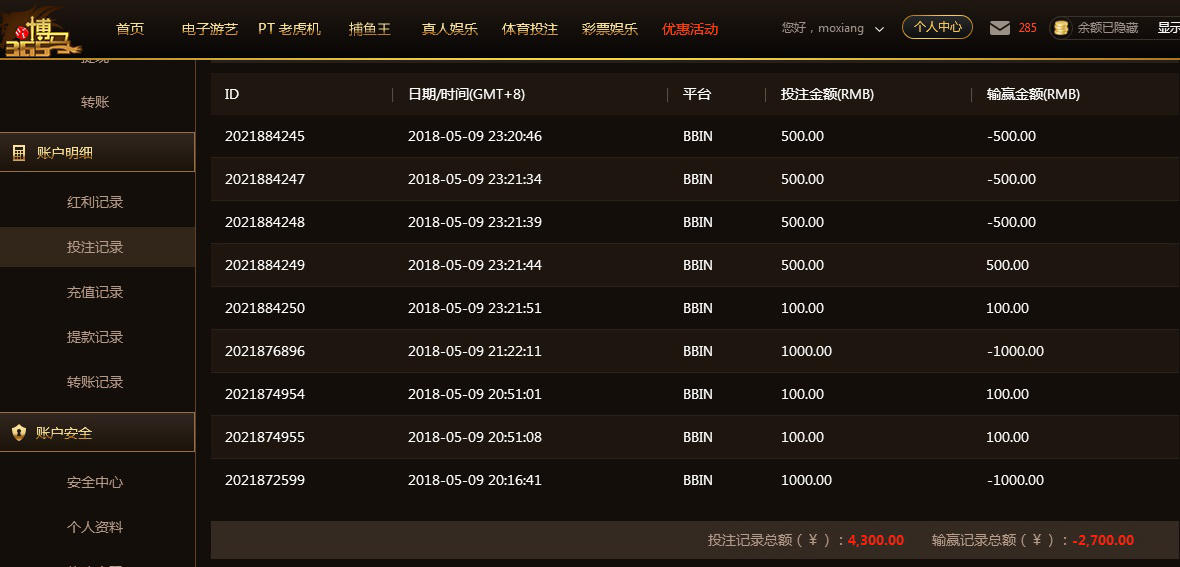
Task: Click the 日期/时间(GMT+8) column header
Action: [x=467, y=94]
